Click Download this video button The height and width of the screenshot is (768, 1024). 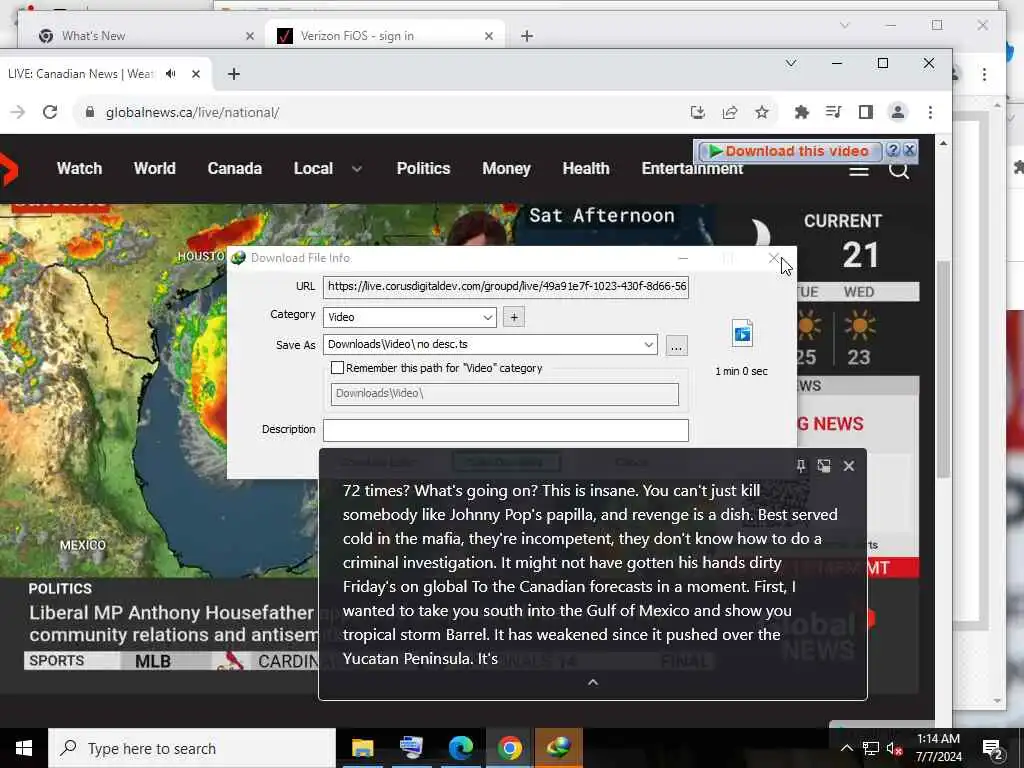[x=790, y=152]
